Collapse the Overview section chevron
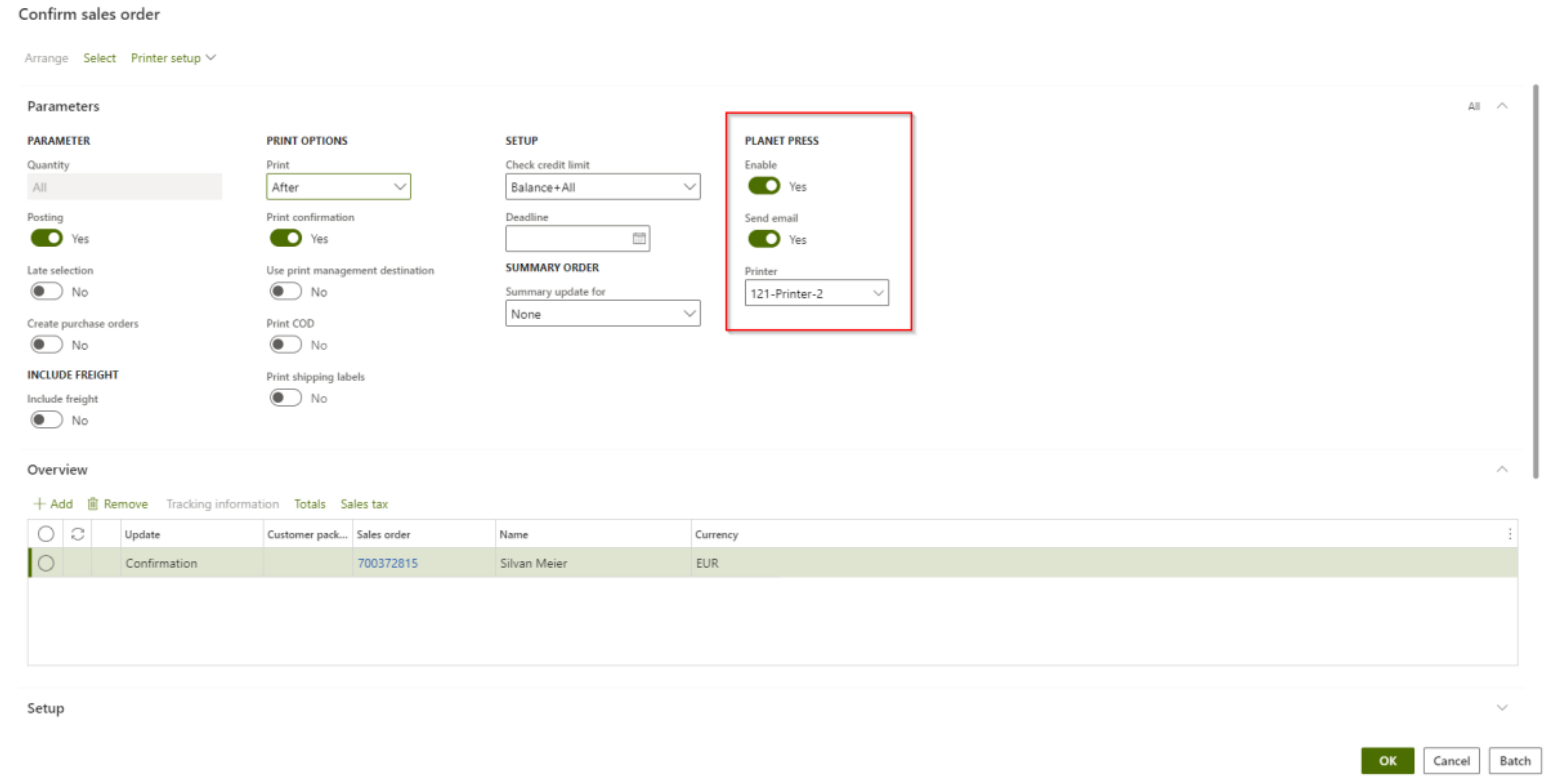1568x779 pixels. pos(1501,469)
